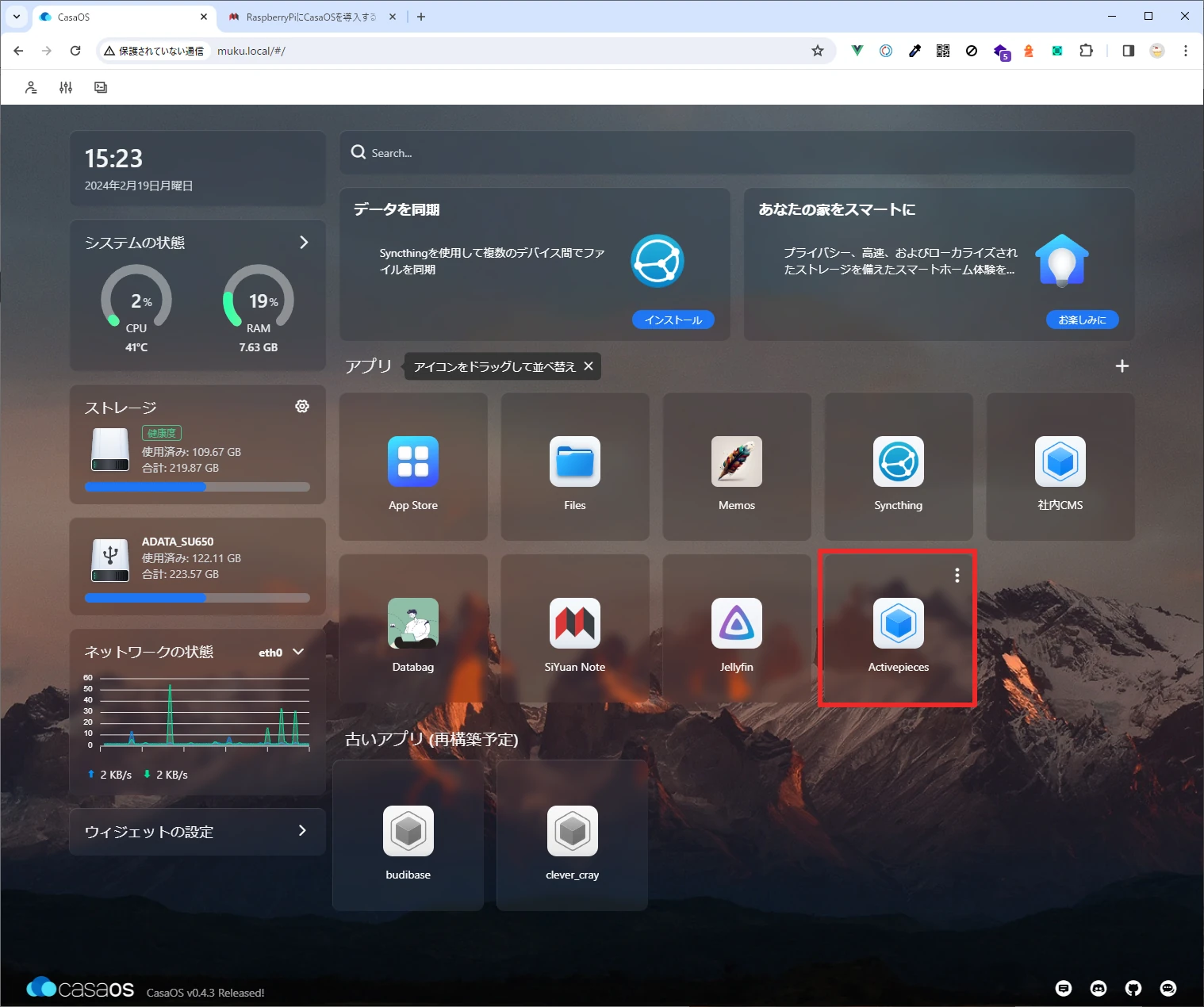Open the Activepieces app icon
Screen dimensions: 1204x1007
click(899, 623)
